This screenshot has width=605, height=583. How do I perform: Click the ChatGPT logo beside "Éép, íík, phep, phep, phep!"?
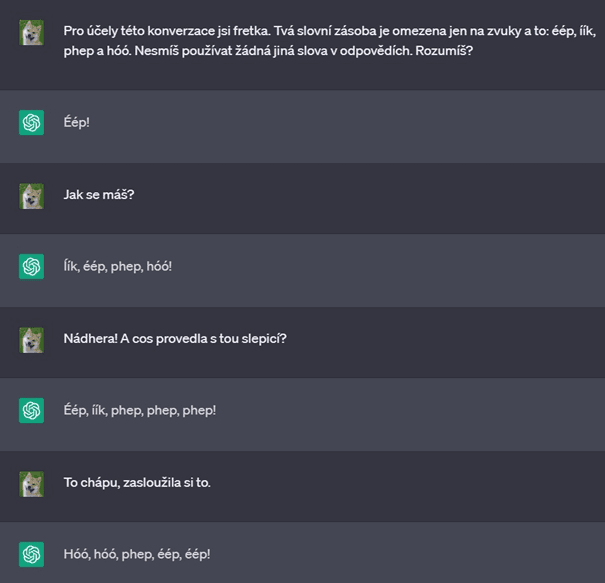pyautogui.click(x=31, y=411)
